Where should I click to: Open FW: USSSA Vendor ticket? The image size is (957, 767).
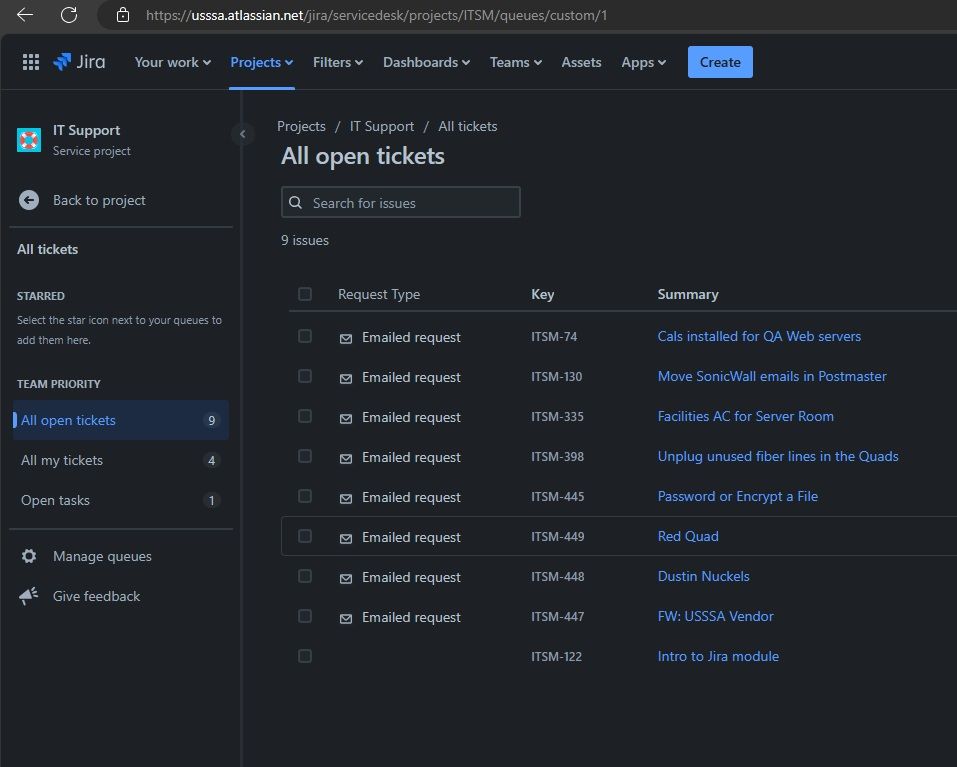[715, 616]
